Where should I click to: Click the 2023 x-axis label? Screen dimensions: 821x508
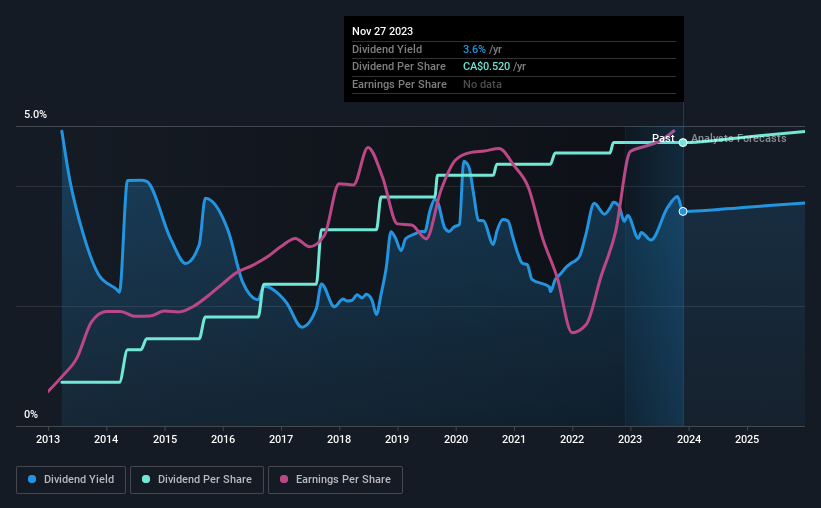630,439
